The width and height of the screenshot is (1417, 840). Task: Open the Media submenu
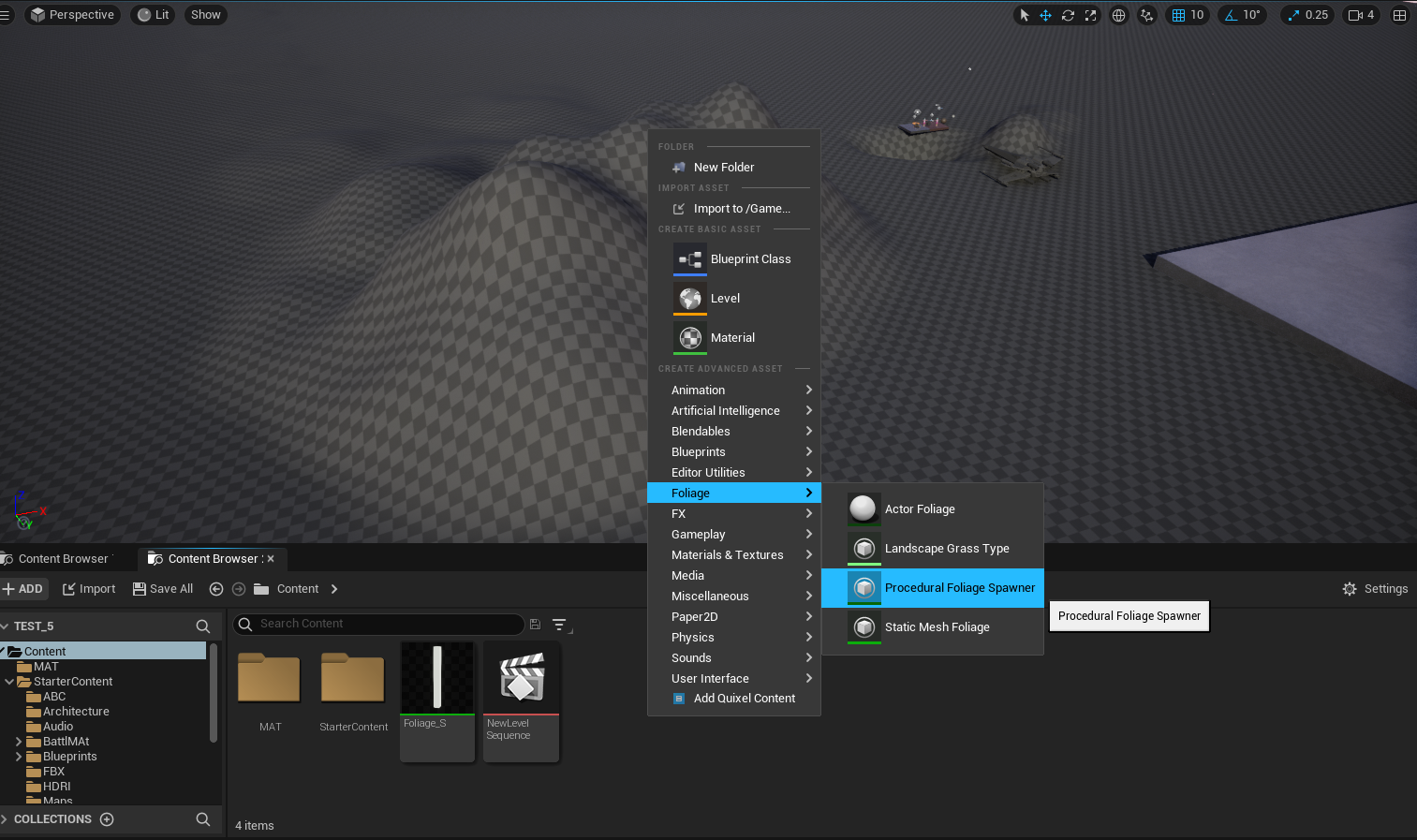734,576
